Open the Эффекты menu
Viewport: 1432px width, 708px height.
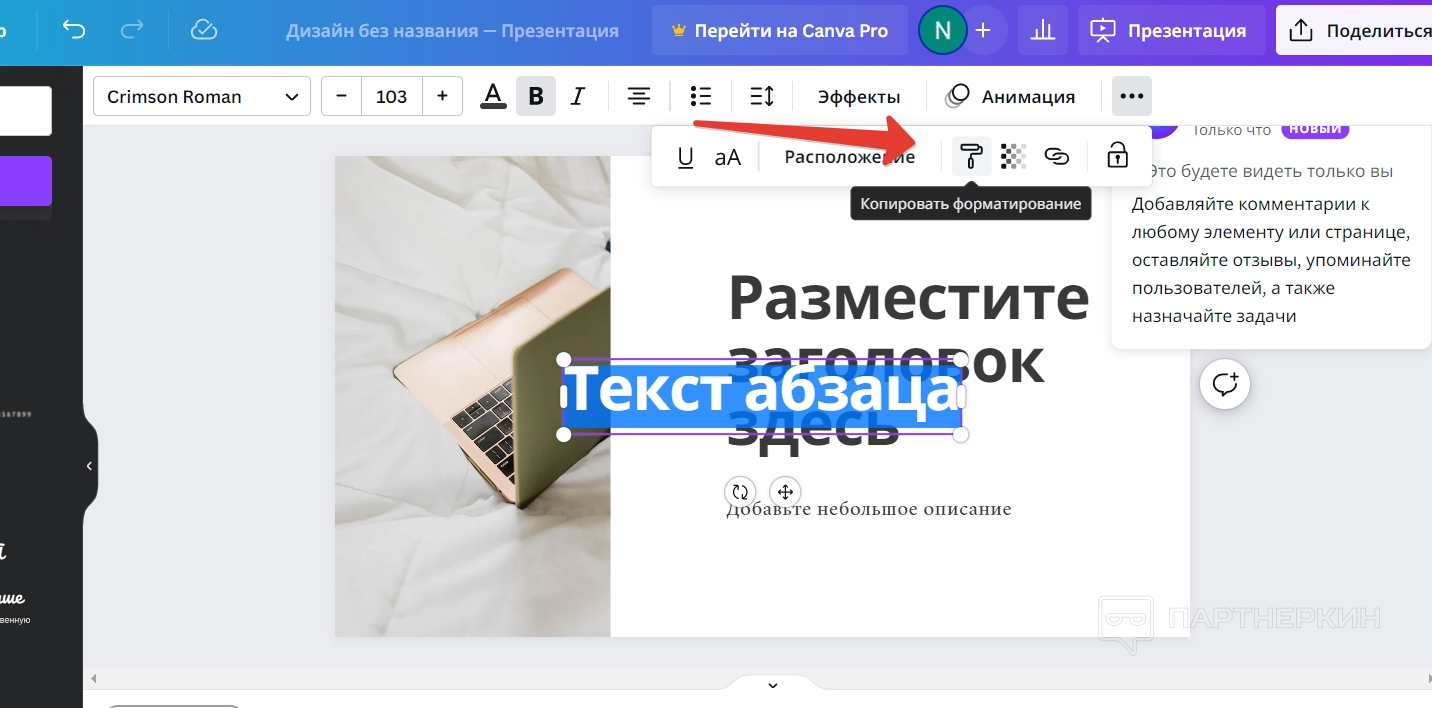click(x=859, y=96)
